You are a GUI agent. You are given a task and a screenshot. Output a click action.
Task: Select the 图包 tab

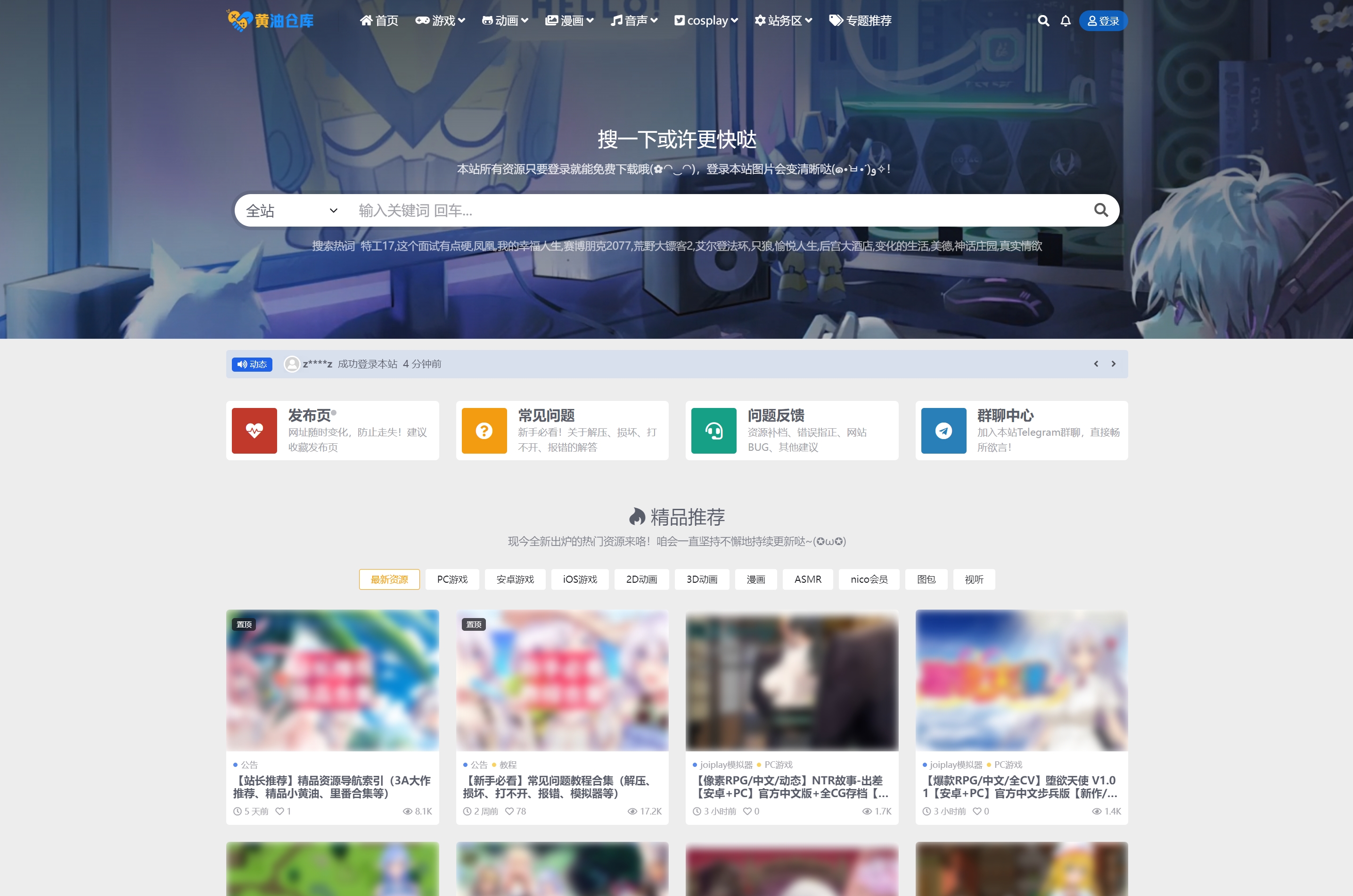tap(926, 579)
